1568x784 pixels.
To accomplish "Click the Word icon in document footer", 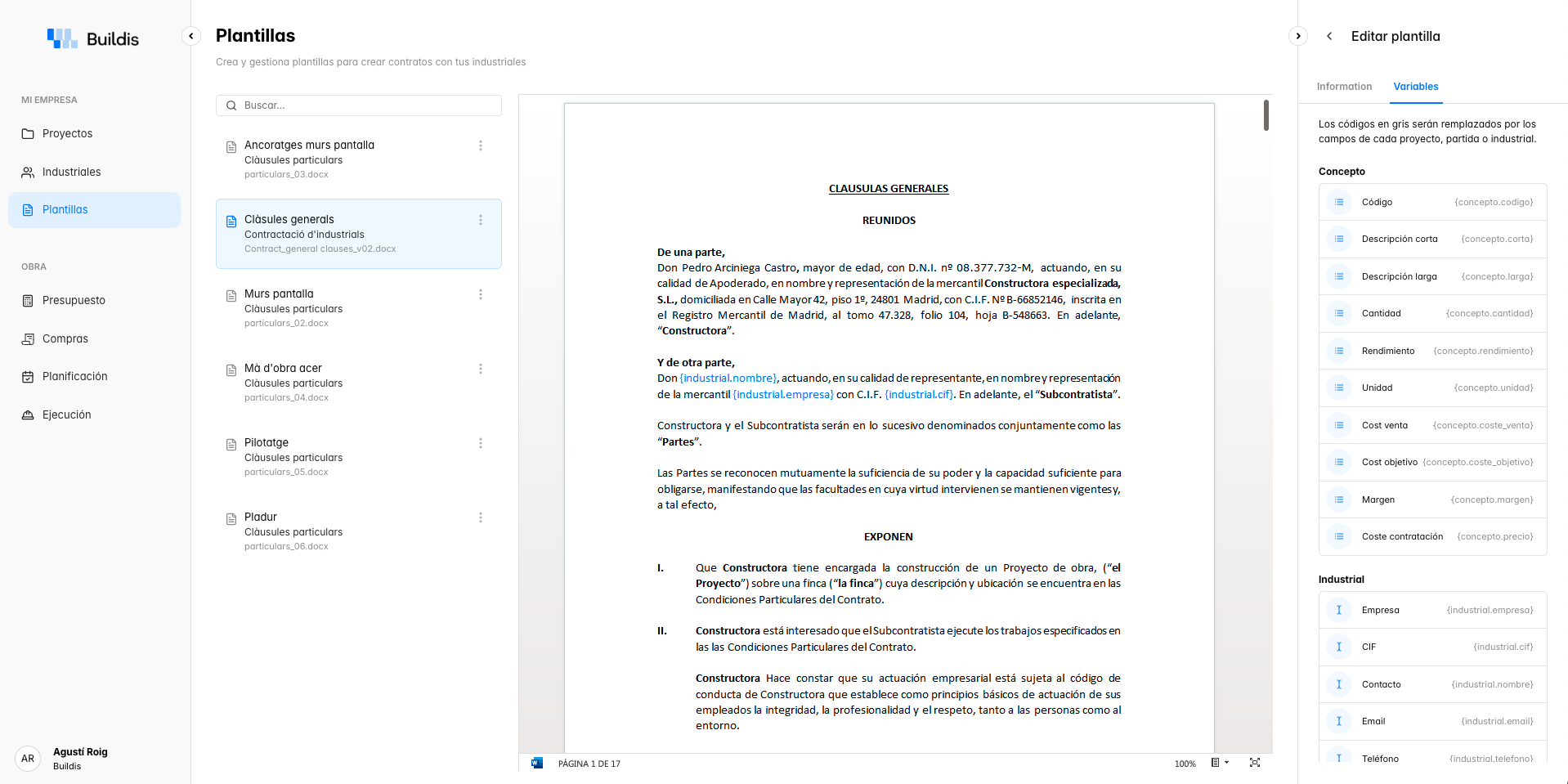I will tap(537, 763).
